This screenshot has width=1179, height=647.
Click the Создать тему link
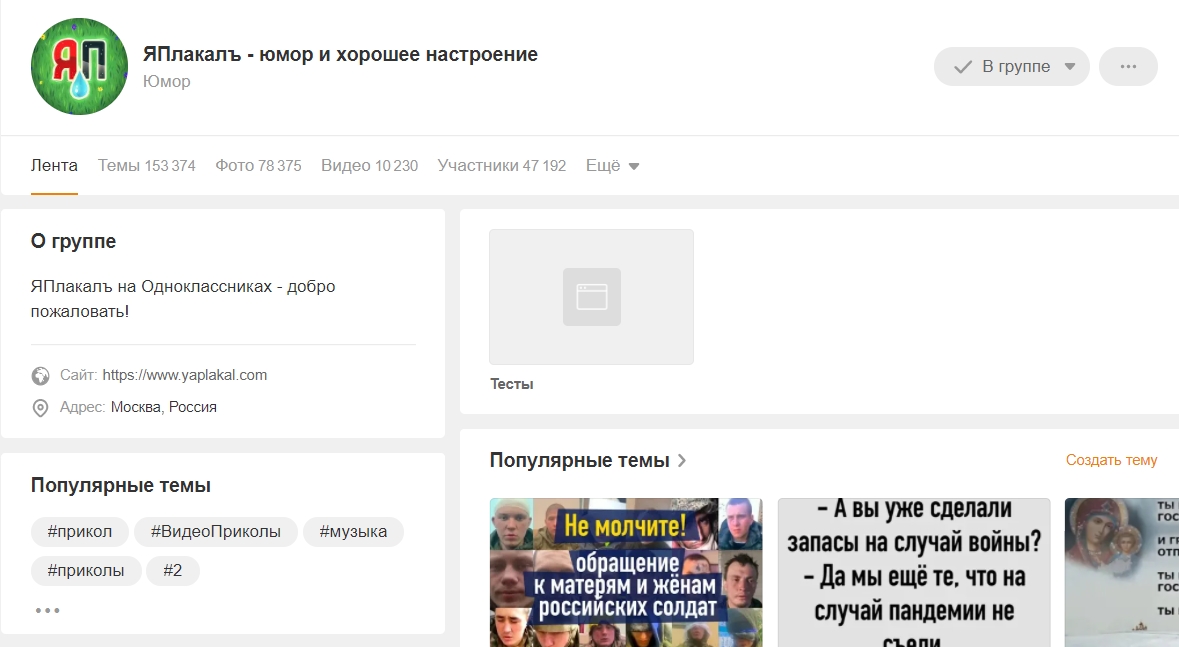click(x=1111, y=460)
